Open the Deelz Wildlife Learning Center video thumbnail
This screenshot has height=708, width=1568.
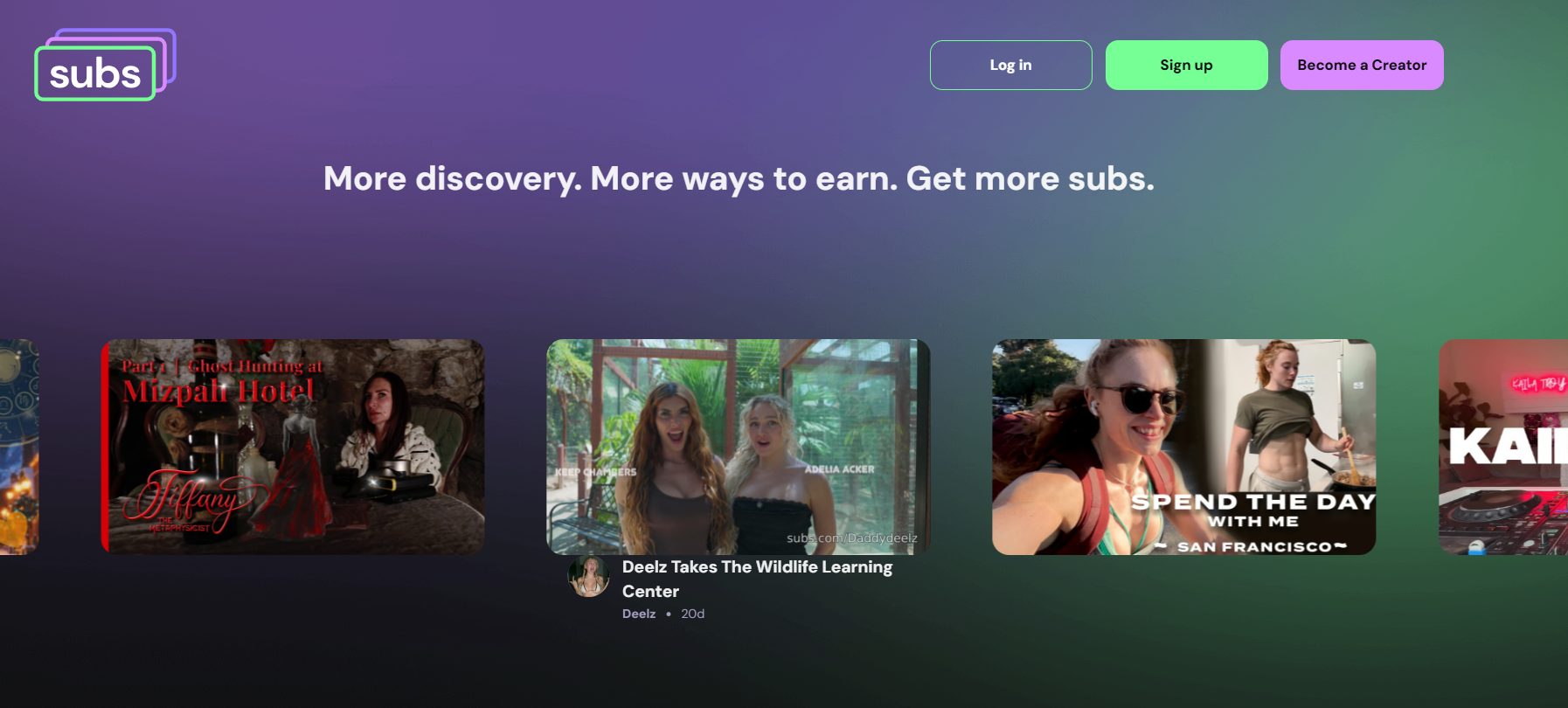point(739,447)
